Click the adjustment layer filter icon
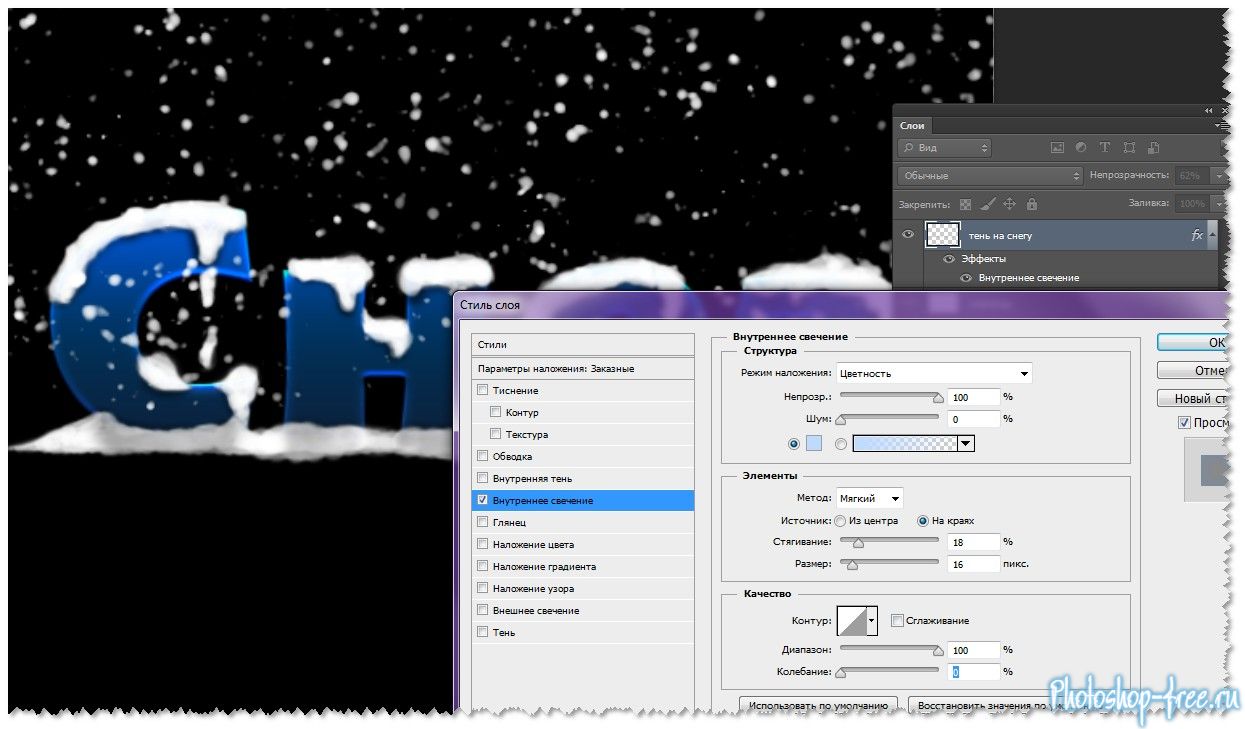Viewport: 1245px width, 729px height. tap(1081, 148)
